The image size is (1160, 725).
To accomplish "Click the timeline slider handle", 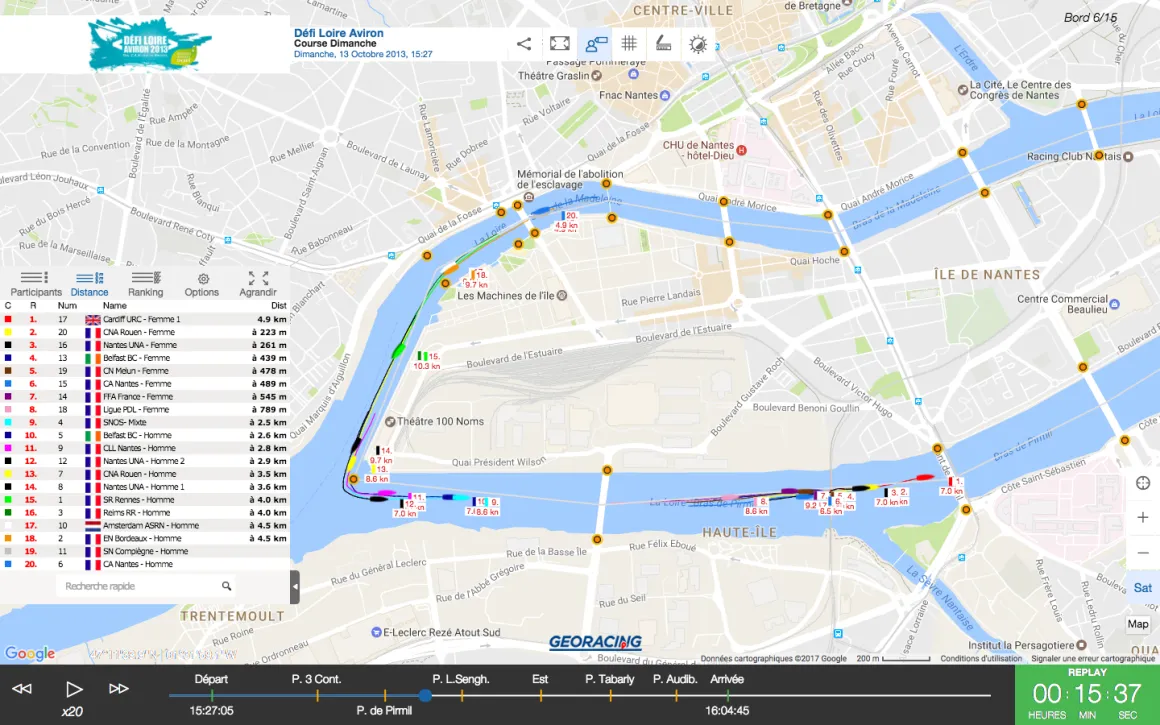I will coord(425,695).
